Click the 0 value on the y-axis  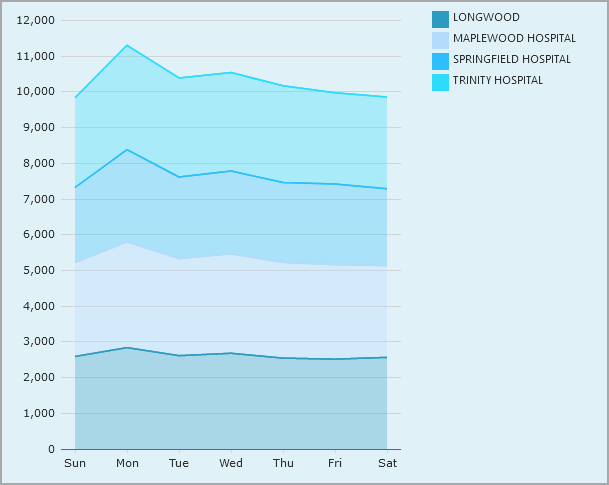point(51,449)
